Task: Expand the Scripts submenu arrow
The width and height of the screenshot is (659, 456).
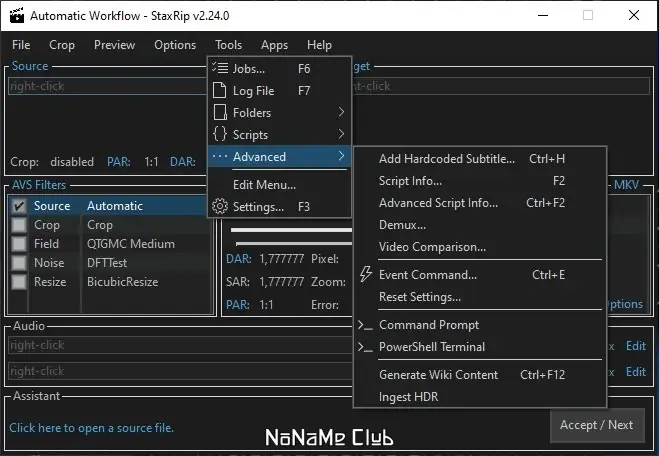Action: pyautogui.click(x=341, y=134)
